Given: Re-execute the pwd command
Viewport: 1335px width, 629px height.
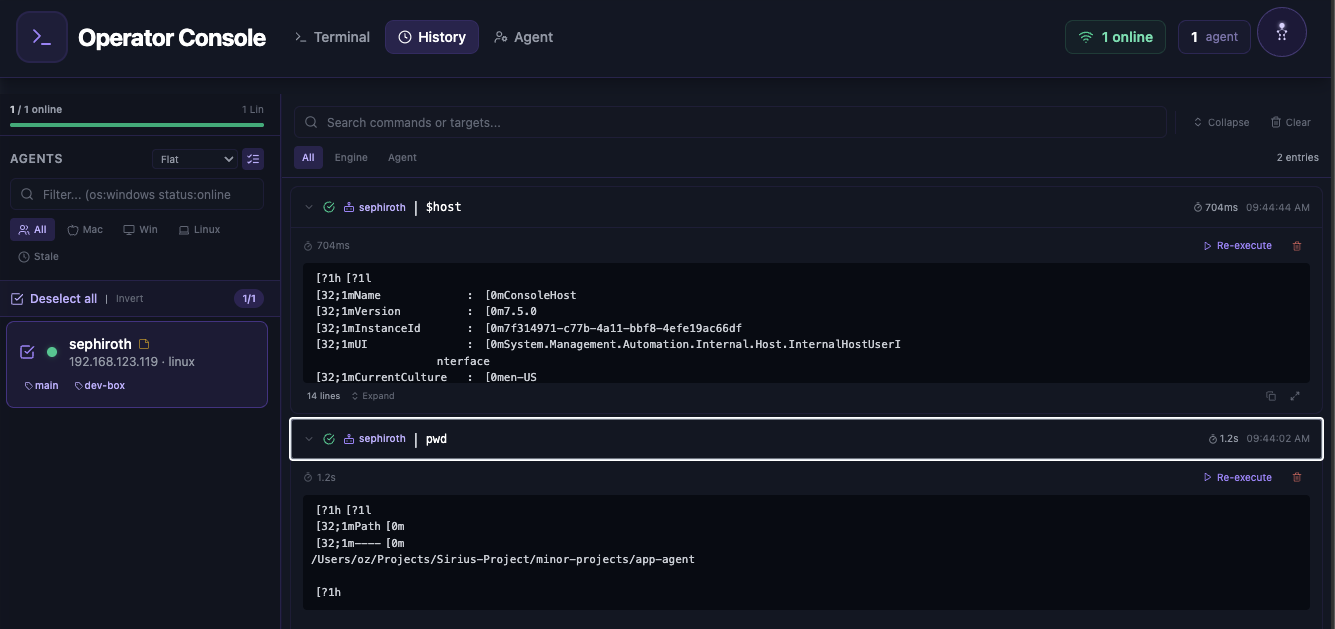Looking at the screenshot, I should 1237,478.
